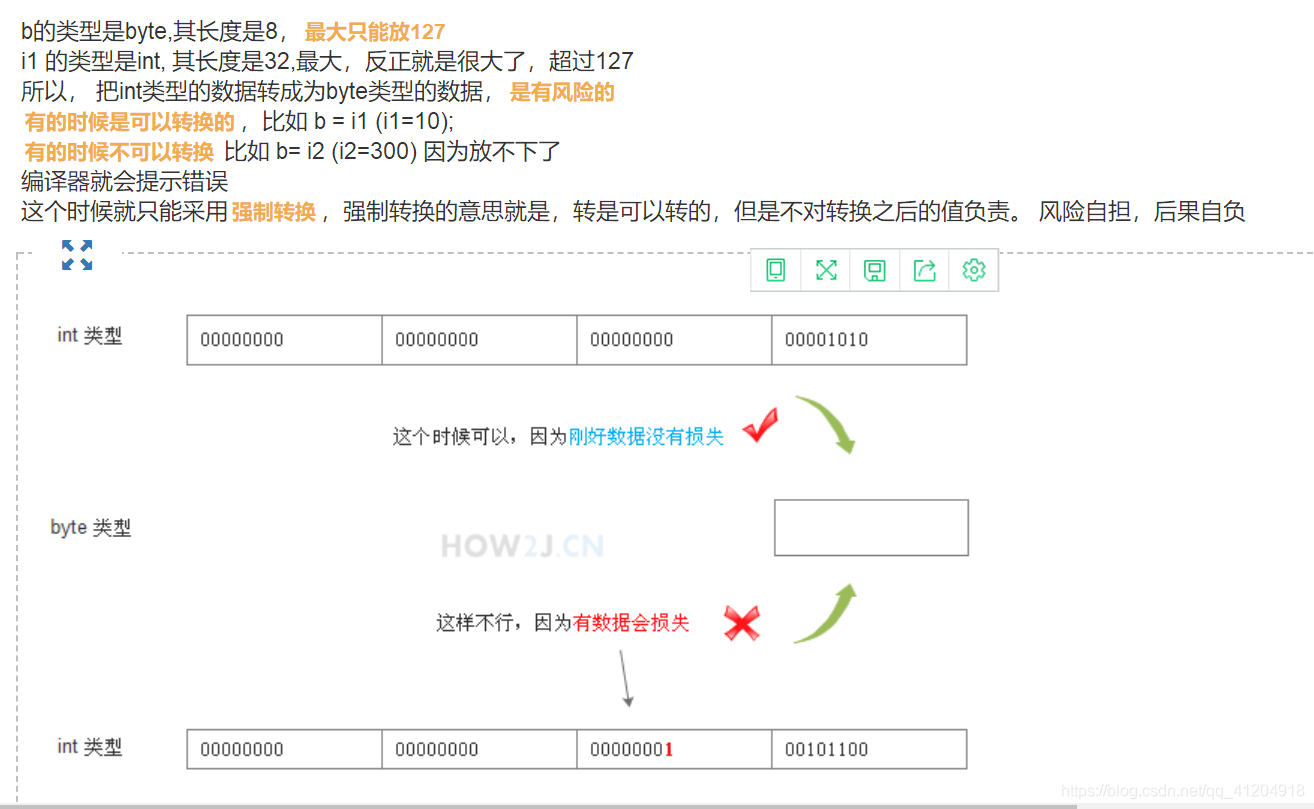The height and width of the screenshot is (809, 1314).
Task: Click the green floppy-disk save icon
Action: tap(875, 270)
